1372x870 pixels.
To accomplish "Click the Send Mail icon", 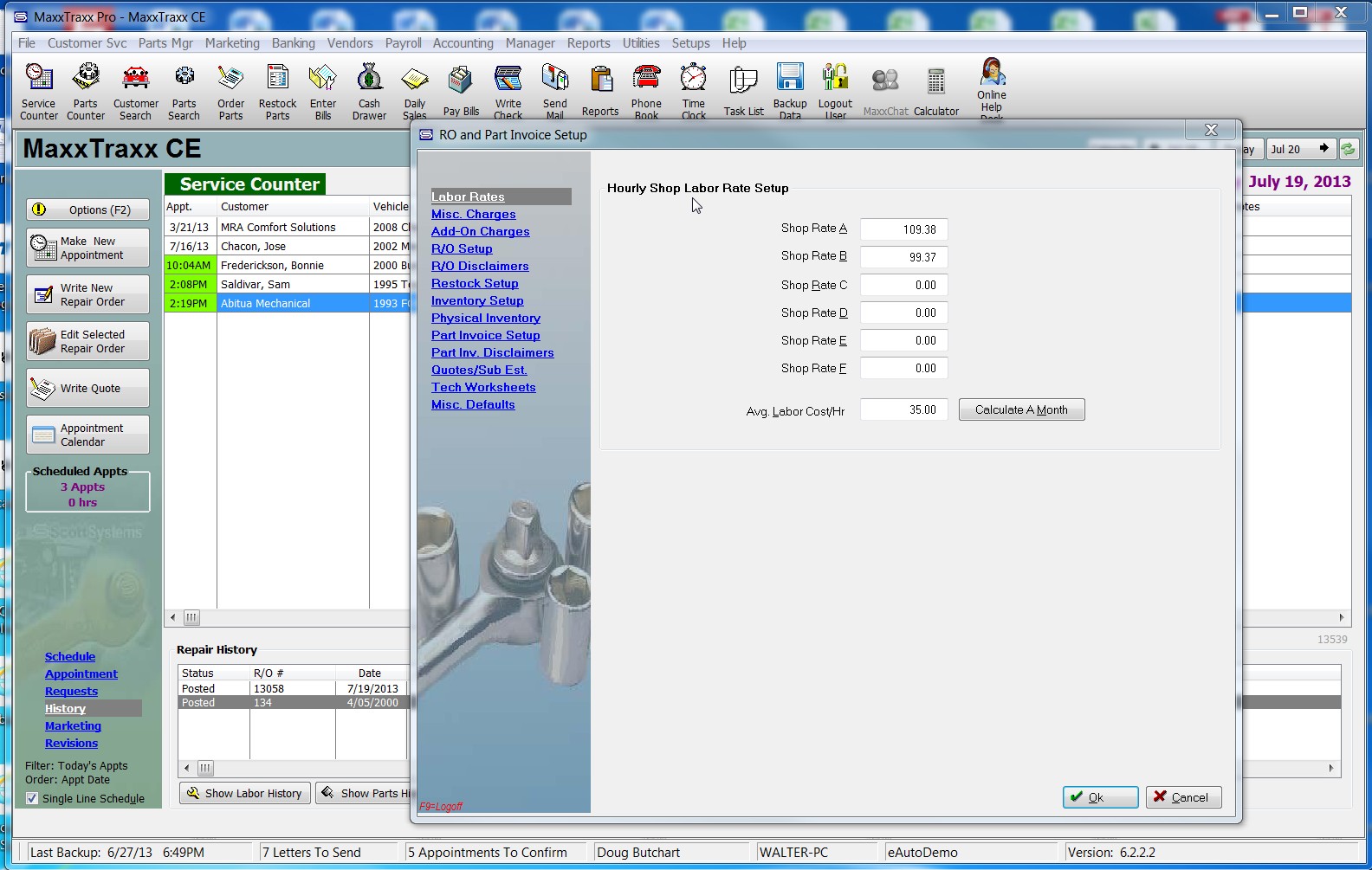I will point(555,91).
